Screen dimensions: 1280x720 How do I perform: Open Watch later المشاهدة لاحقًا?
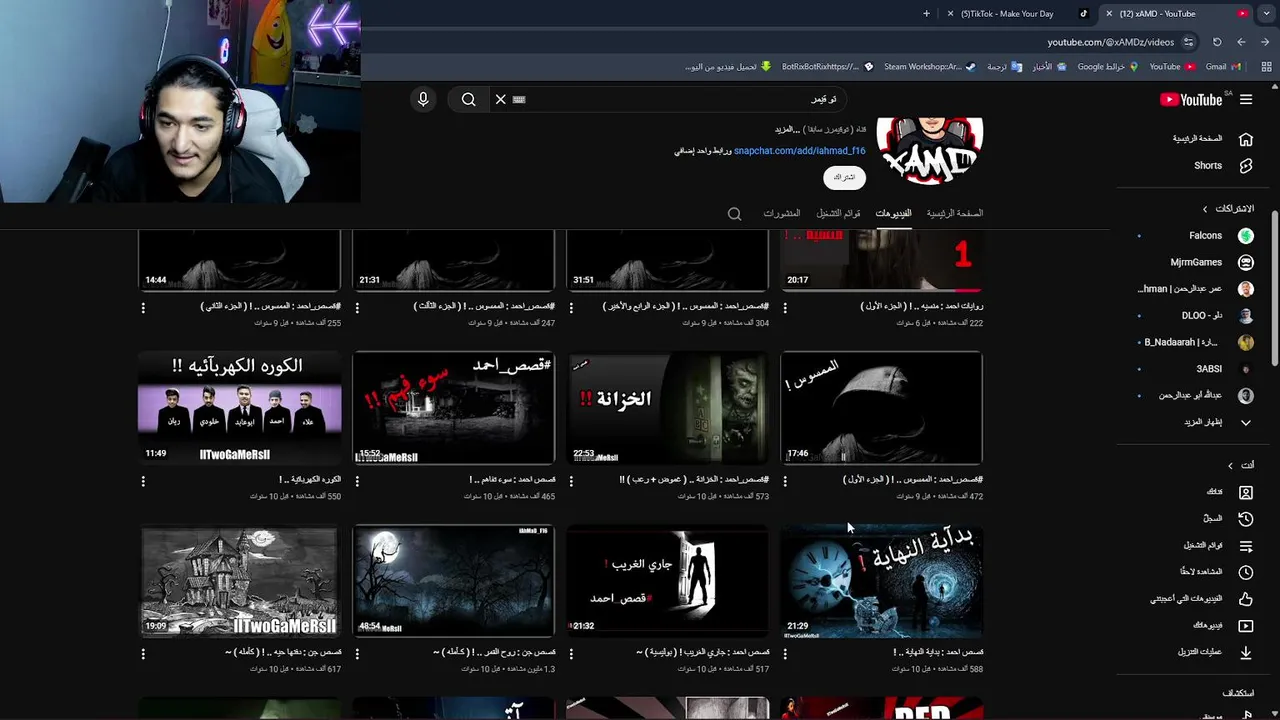pos(1217,572)
